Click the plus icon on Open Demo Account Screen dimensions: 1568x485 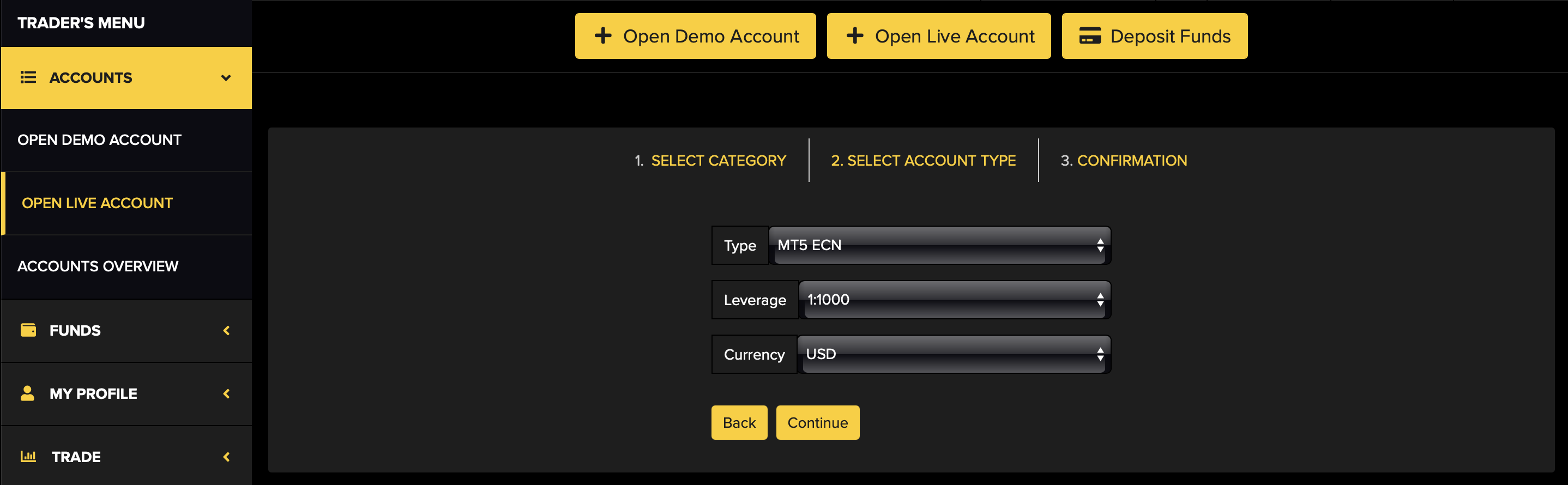click(602, 36)
